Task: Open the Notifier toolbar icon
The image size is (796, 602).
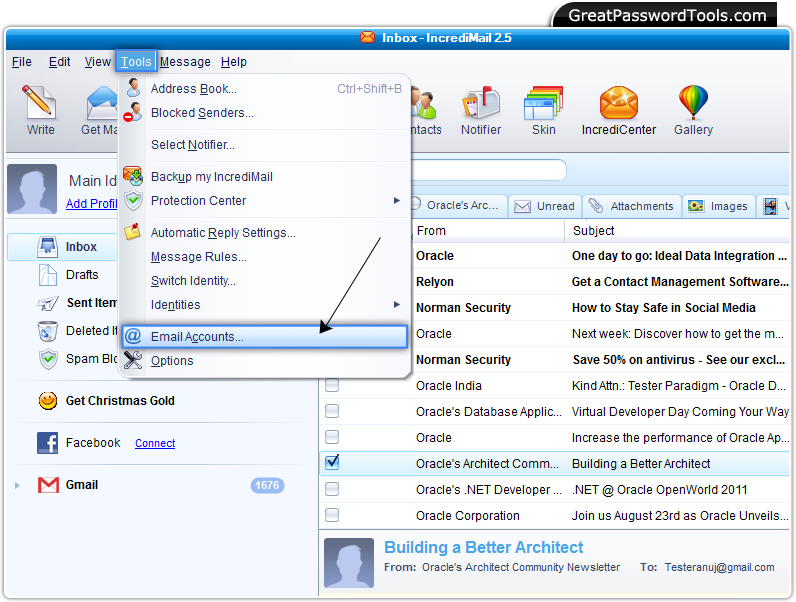Action: 481,103
